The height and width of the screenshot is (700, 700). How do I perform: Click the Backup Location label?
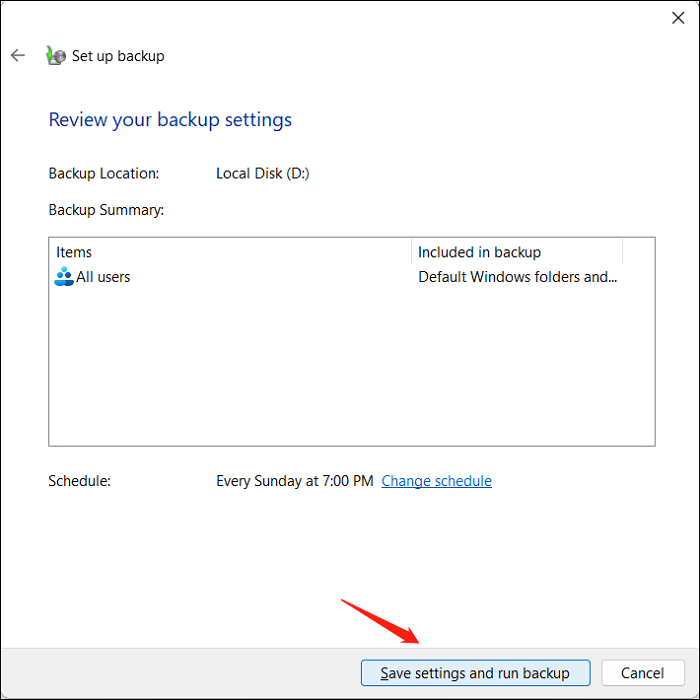(x=104, y=173)
